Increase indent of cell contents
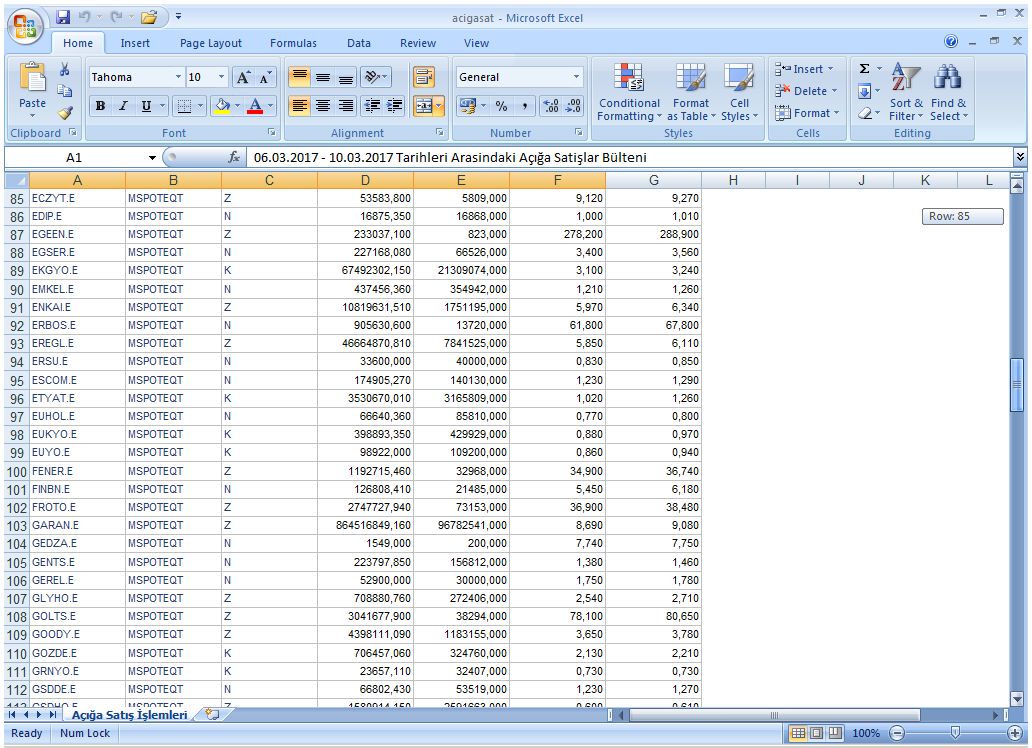The image size is (1032, 748). pyautogui.click(x=394, y=105)
